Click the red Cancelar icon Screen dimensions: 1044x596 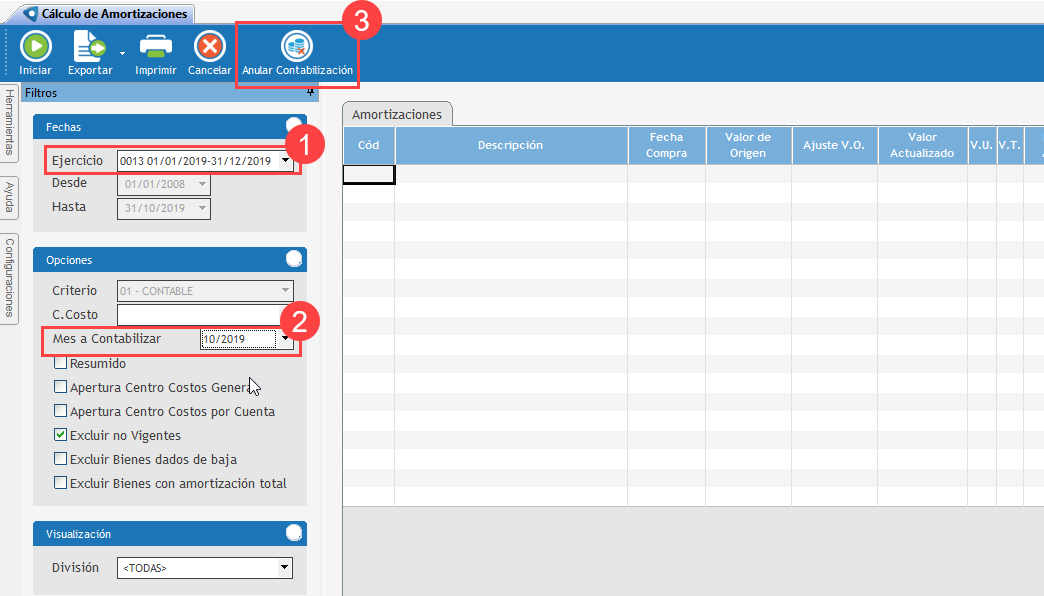click(209, 46)
